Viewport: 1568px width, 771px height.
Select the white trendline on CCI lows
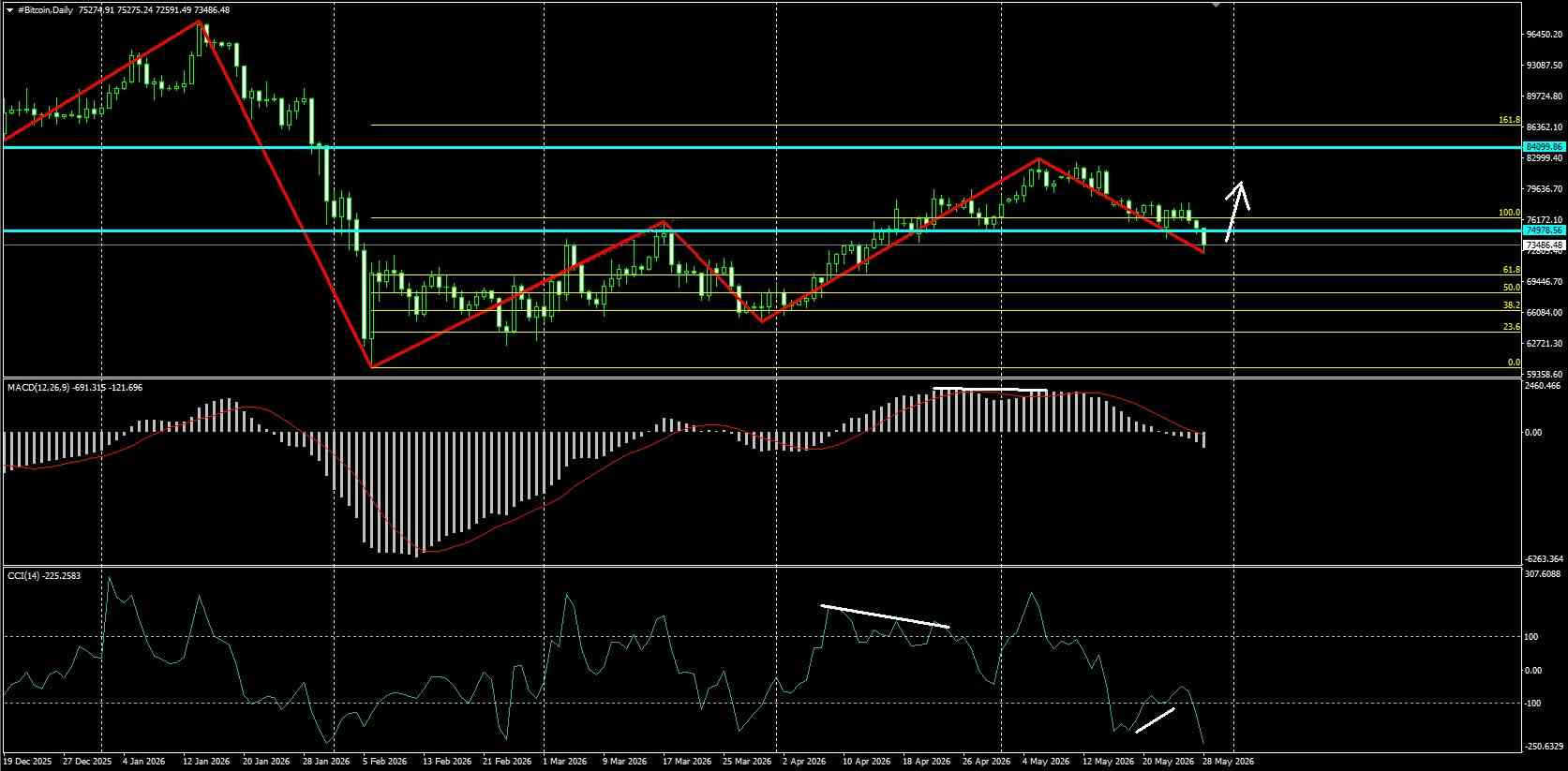(x=1155, y=720)
